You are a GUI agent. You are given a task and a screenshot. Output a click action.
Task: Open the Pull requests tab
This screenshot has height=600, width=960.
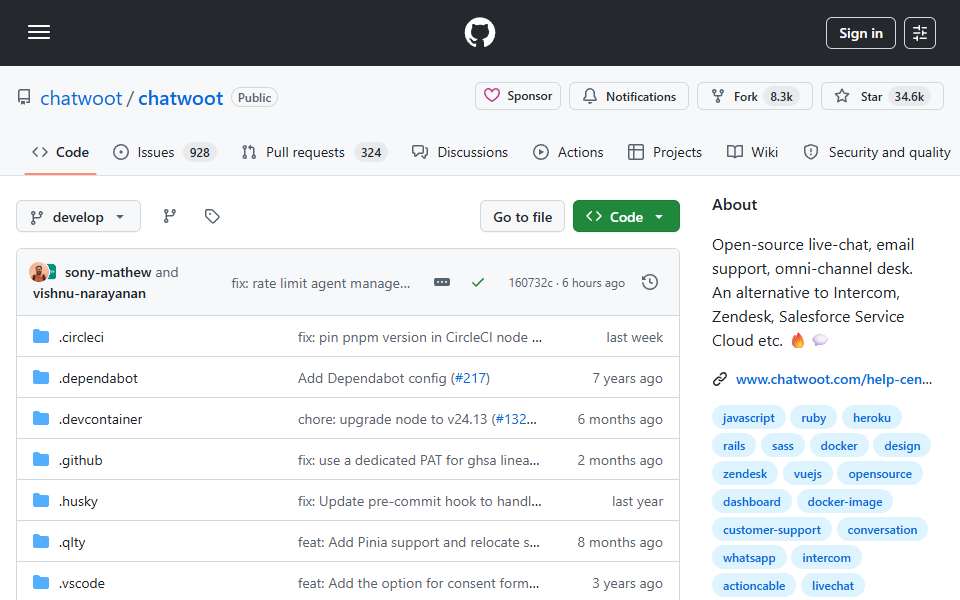click(313, 152)
